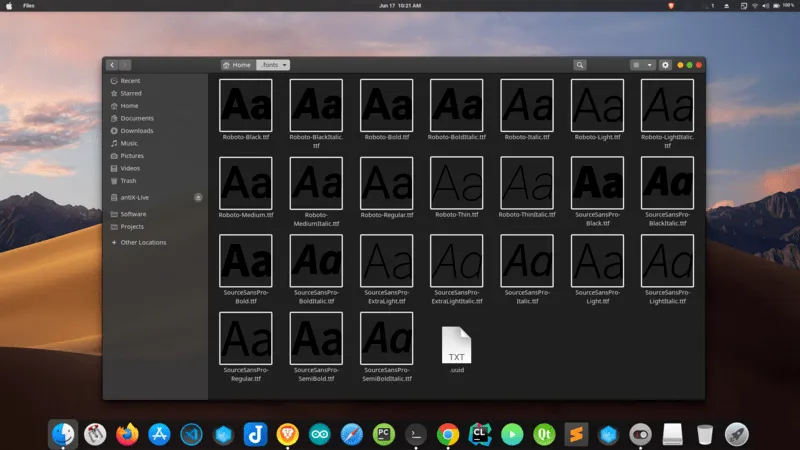
Task: Go back using the back arrow
Action: point(112,65)
